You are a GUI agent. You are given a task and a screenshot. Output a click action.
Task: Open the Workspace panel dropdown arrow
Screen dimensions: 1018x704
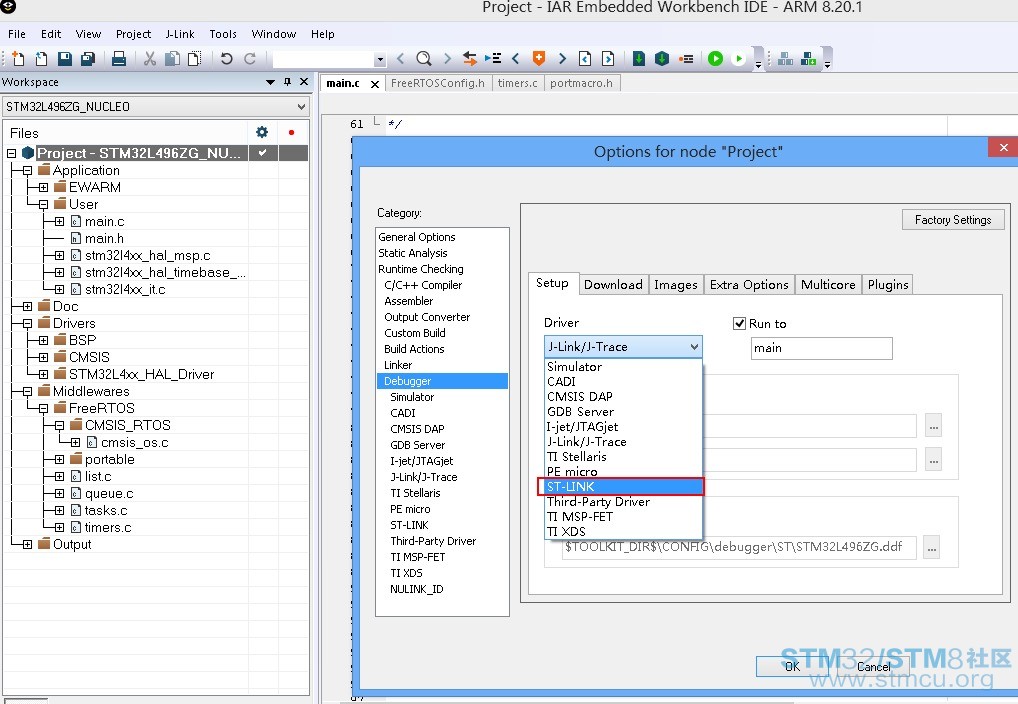click(271, 82)
